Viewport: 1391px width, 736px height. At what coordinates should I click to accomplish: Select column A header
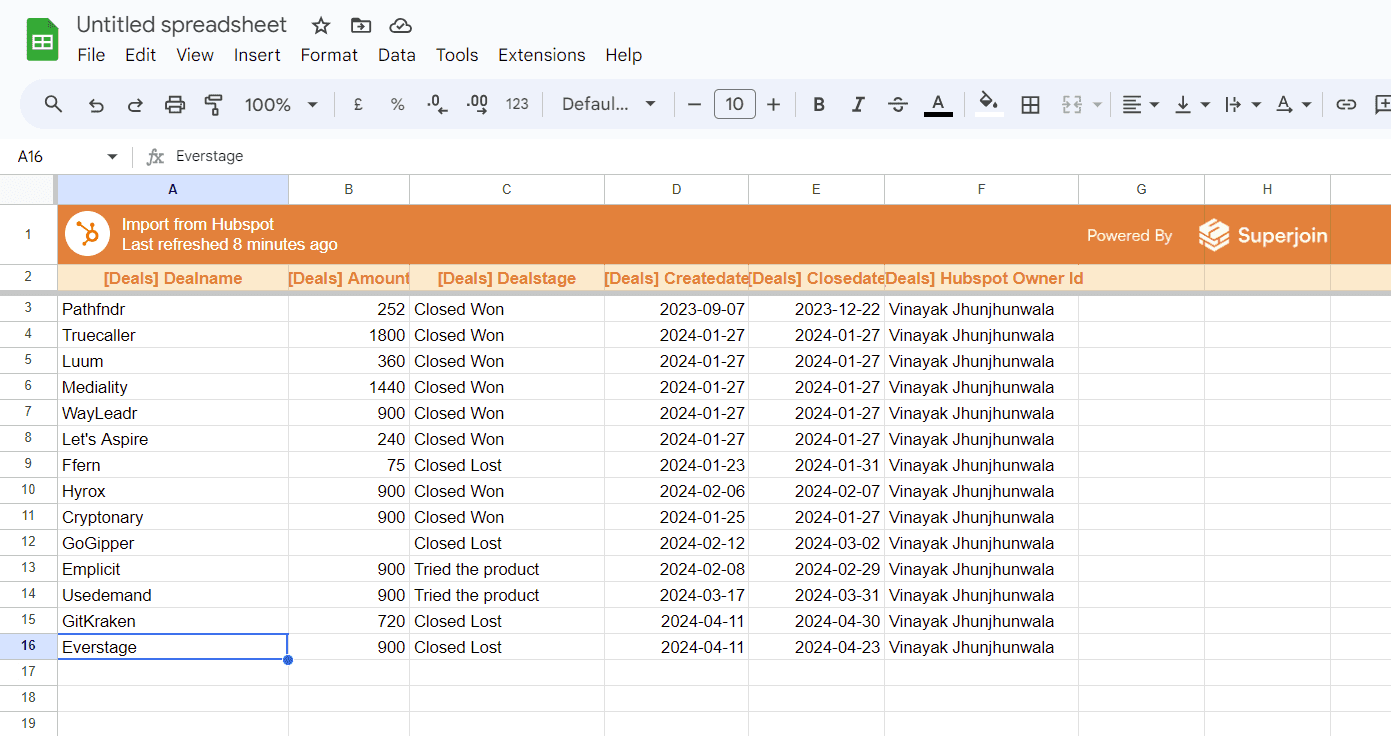pyautogui.click(x=173, y=189)
